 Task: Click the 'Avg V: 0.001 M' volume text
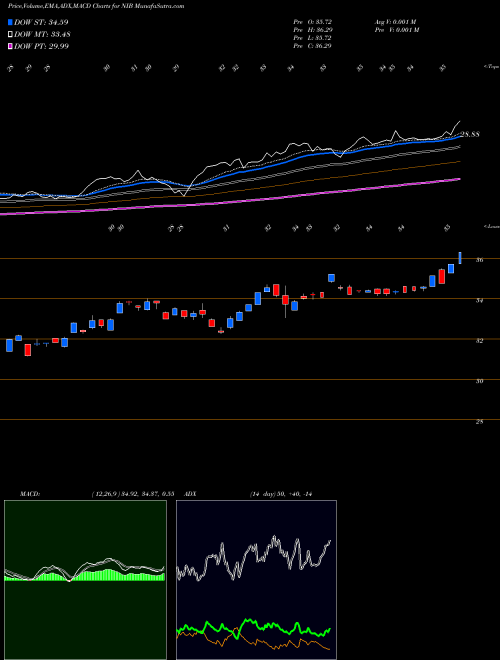[x=397, y=21]
